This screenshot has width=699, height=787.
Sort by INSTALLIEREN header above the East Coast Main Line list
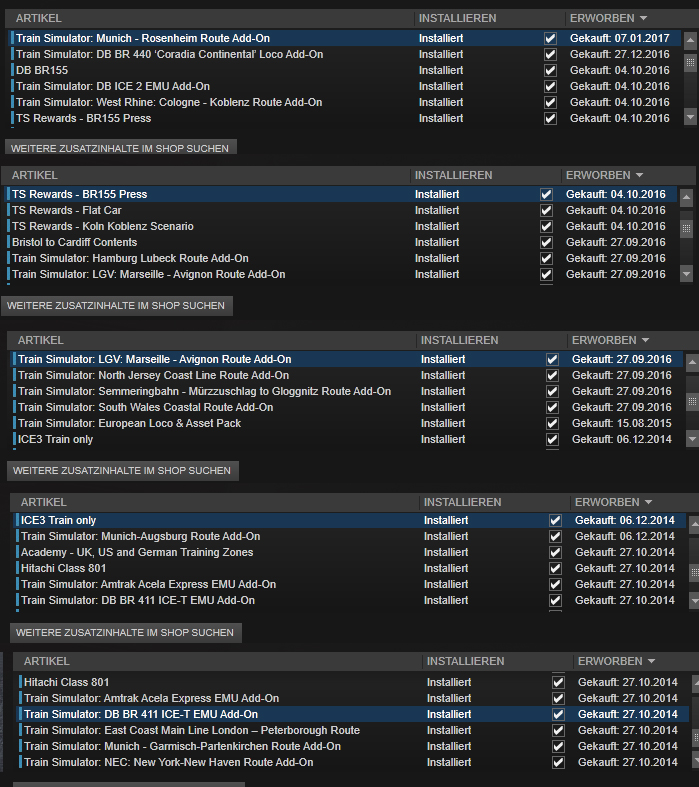466,661
